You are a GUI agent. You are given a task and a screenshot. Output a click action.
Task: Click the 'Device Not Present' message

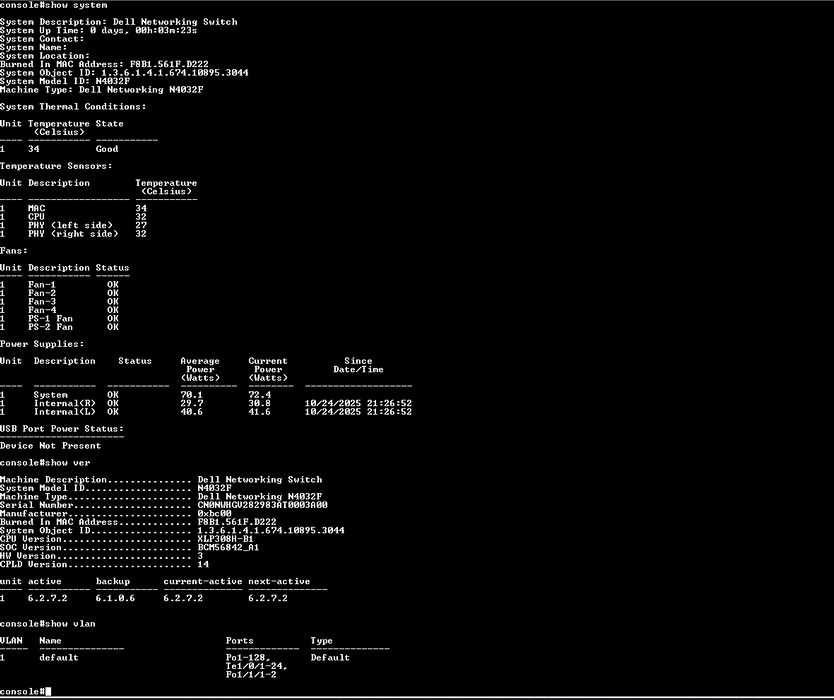point(51,446)
